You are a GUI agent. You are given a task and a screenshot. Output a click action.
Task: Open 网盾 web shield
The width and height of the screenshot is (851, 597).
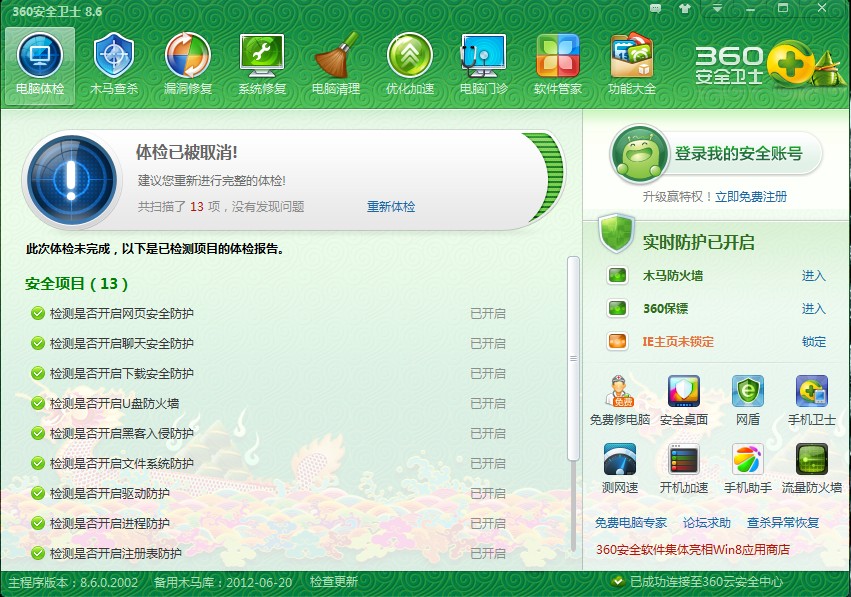(x=748, y=400)
